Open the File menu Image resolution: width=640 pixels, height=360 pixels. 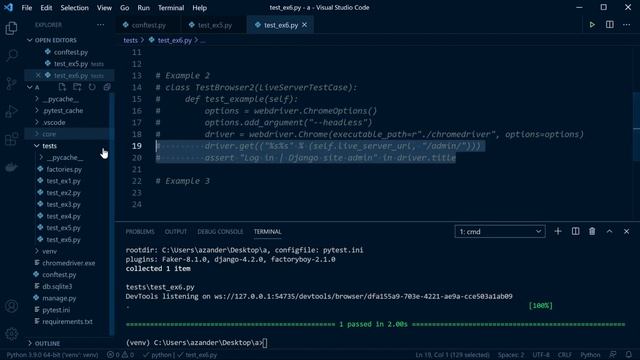click(x=27, y=8)
